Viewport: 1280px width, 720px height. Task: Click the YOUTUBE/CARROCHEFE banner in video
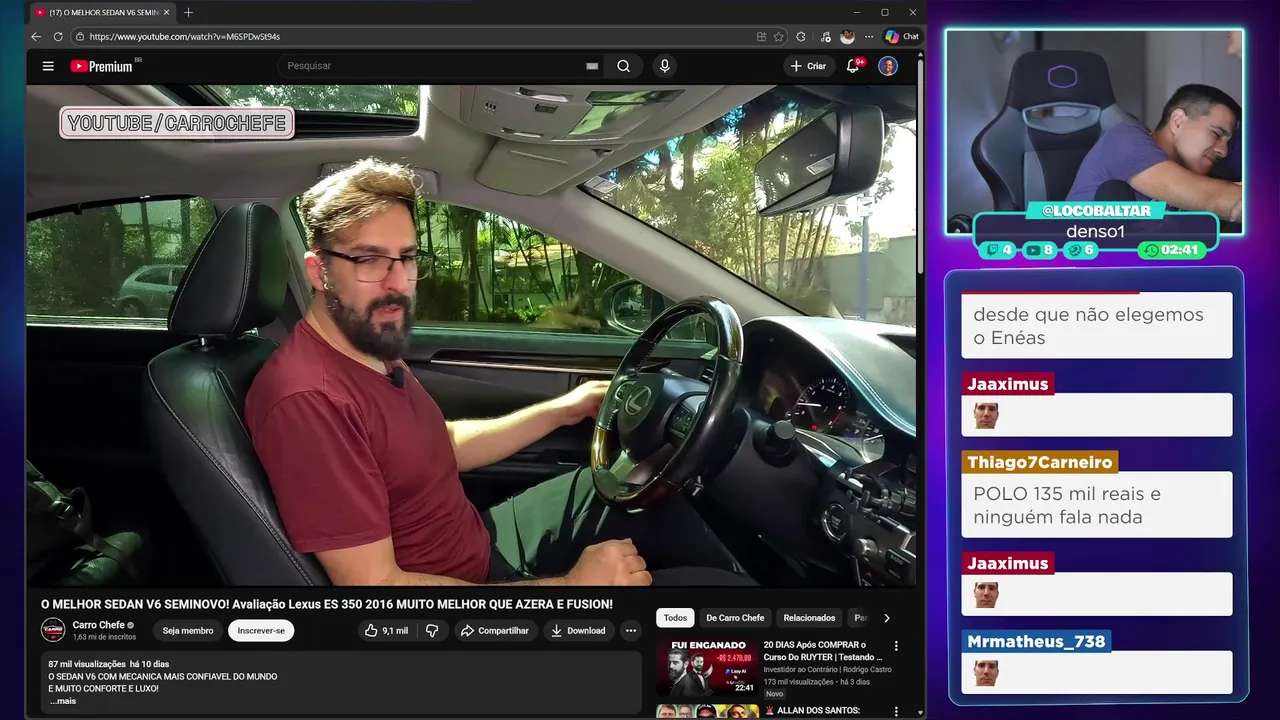177,123
